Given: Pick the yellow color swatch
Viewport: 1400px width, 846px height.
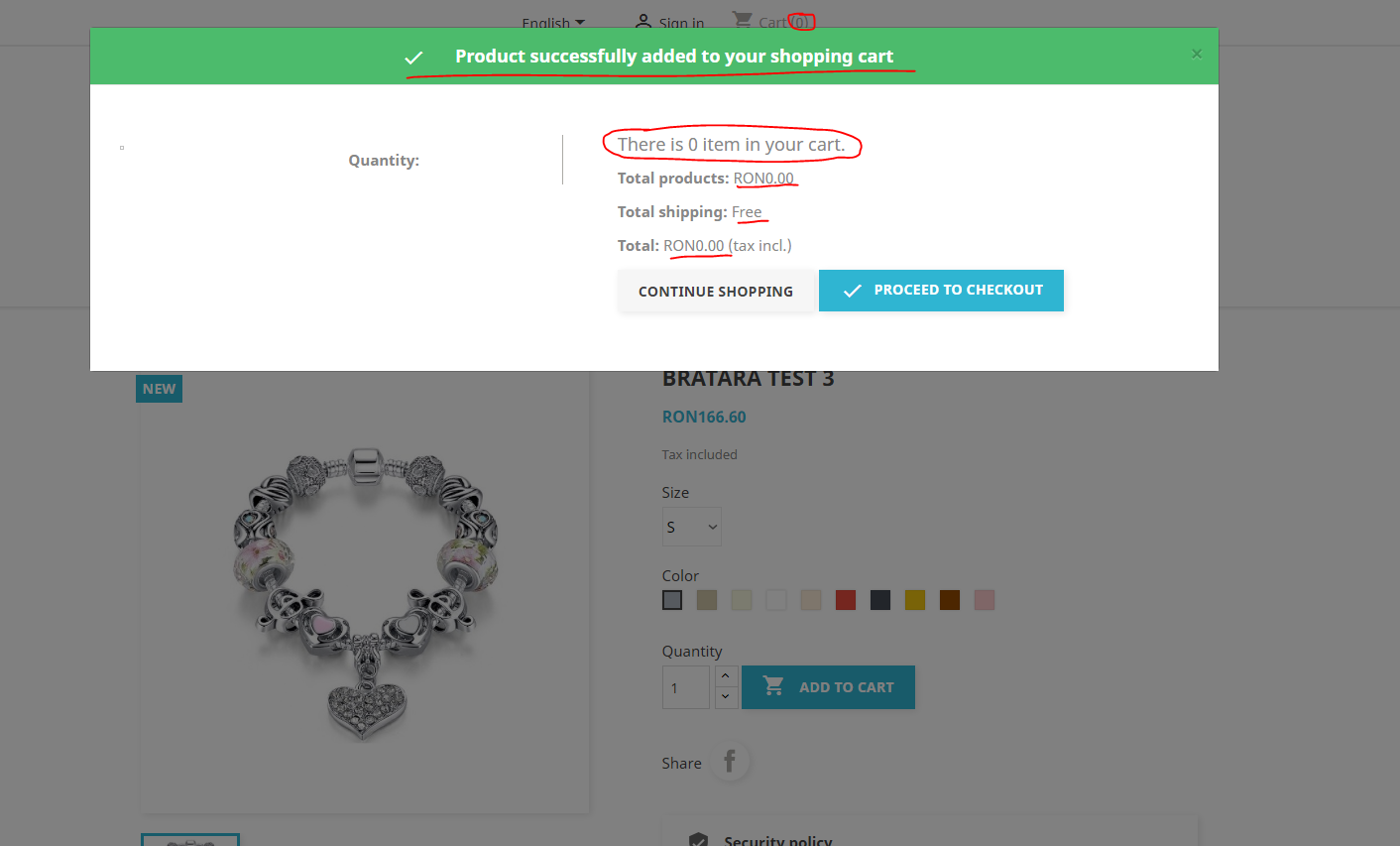Looking at the screenshot, I should click(x=915, y=600).
